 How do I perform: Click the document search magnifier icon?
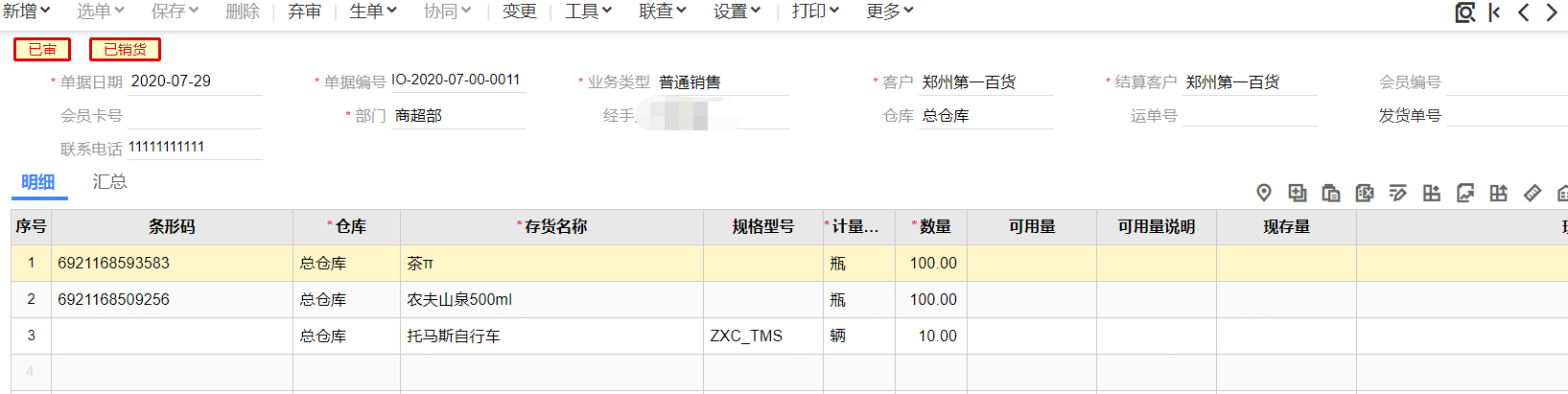coord(1465,12)
